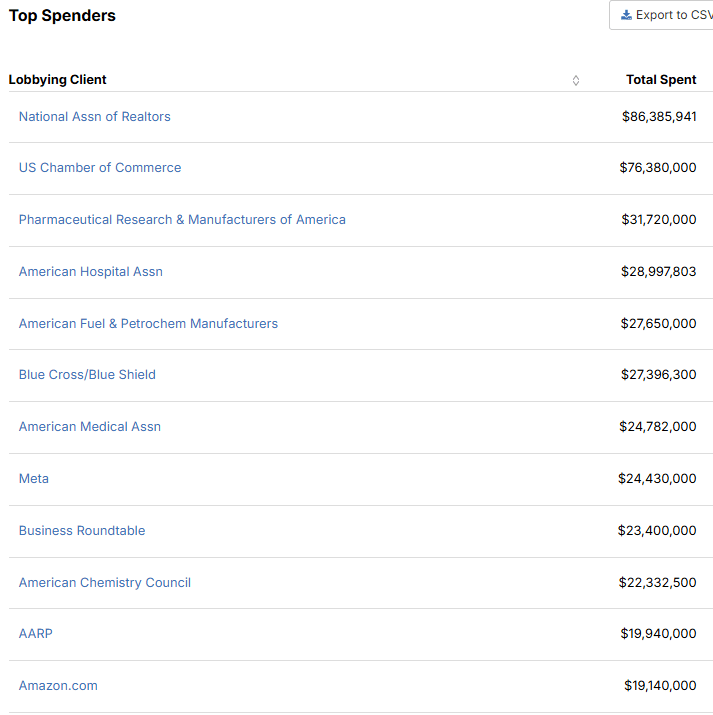This screenshot has height=715, width=713.
Task: Click the Amazon.com client link
Action: (x=58, y=685)
